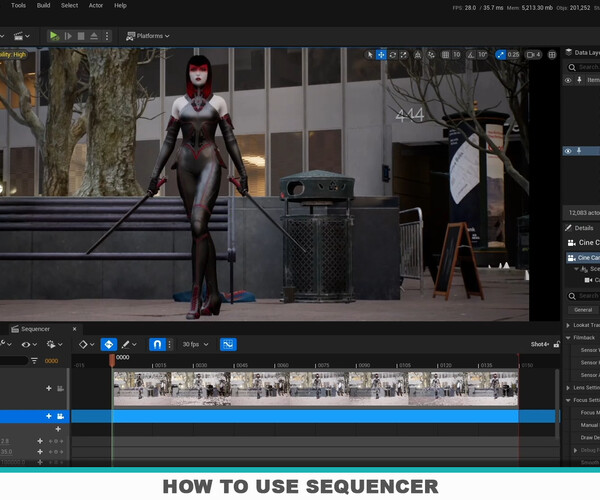
Task: Start Play in Editor with green play button
Action: pyautogui.click(x=54, y=36)
